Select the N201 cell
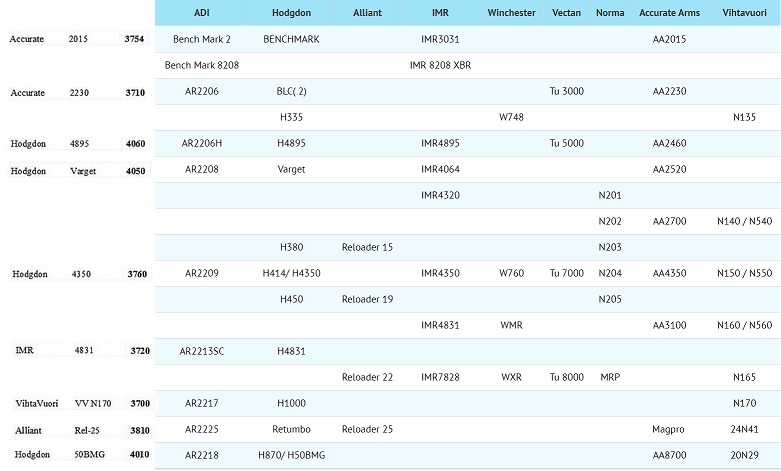 610,195
